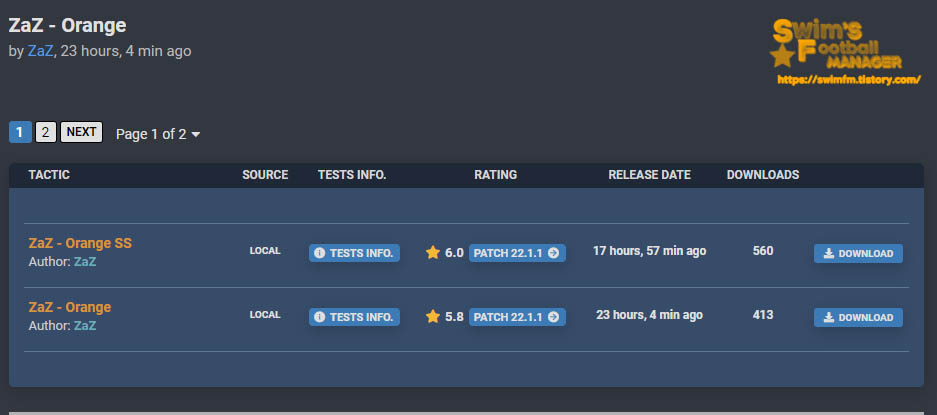Click the RELEASE DATE column header

pyautogui.click(x=650, y=175)
